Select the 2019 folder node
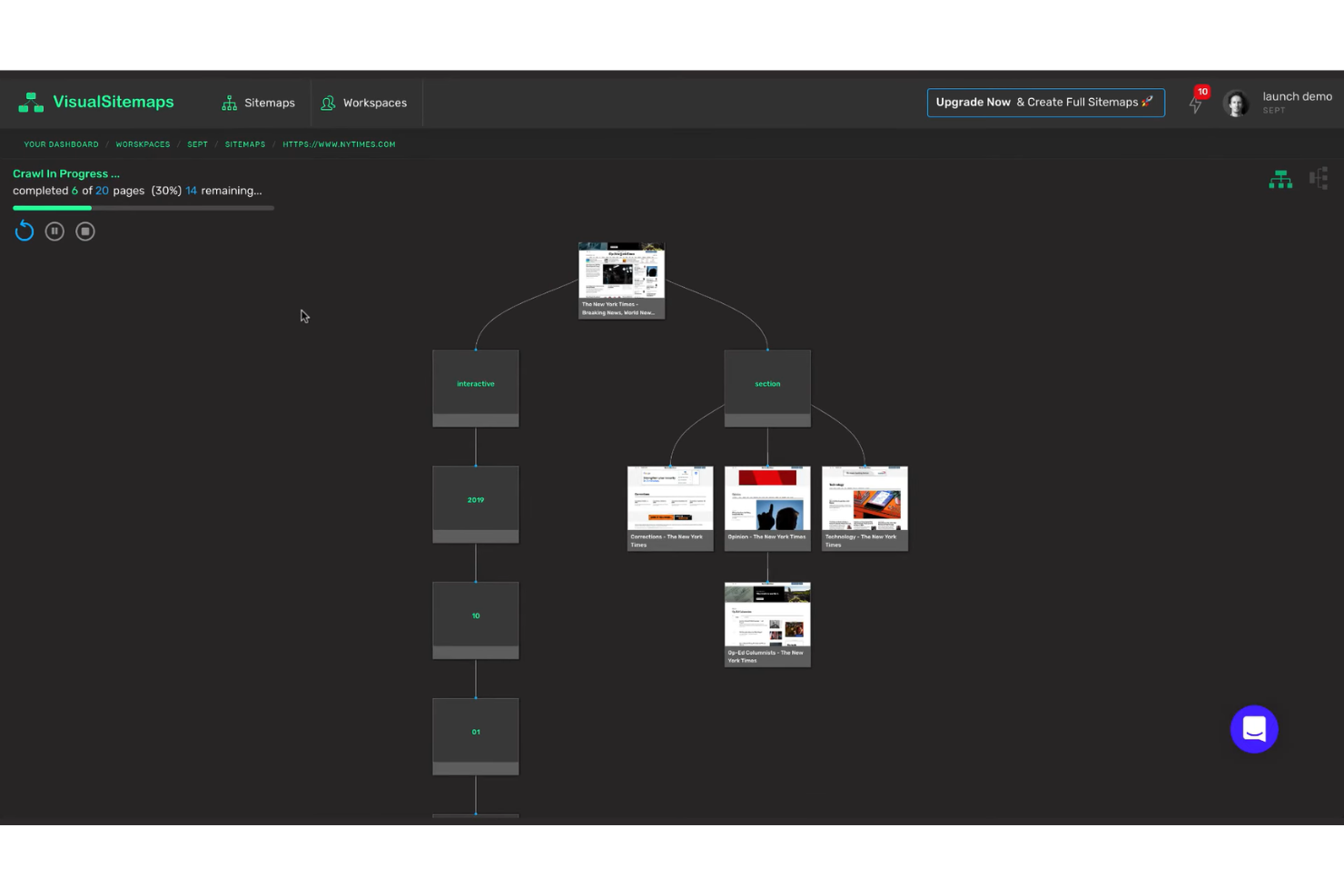 pyautogui.click(x=476, y=505)
